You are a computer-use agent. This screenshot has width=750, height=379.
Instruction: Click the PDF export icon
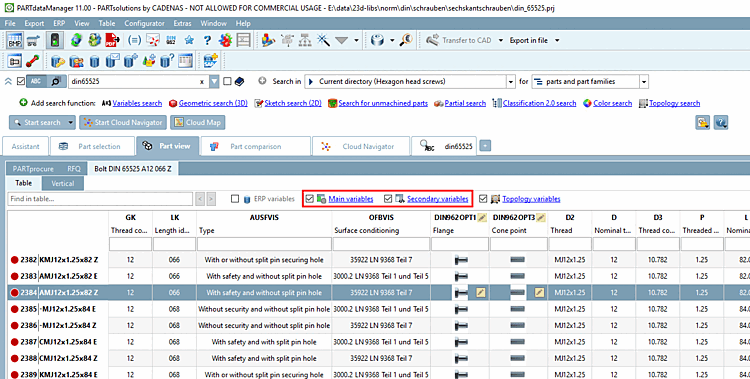(112, 40)
